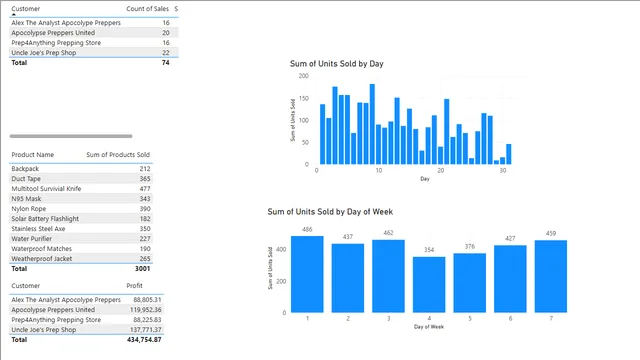Screen dimensions: 640x360
Task: Click the total value 74
Action: click(165, 62)
